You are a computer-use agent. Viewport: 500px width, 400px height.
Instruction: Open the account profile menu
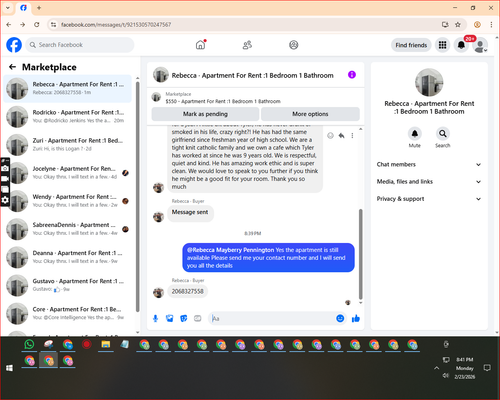pos(480,45)
